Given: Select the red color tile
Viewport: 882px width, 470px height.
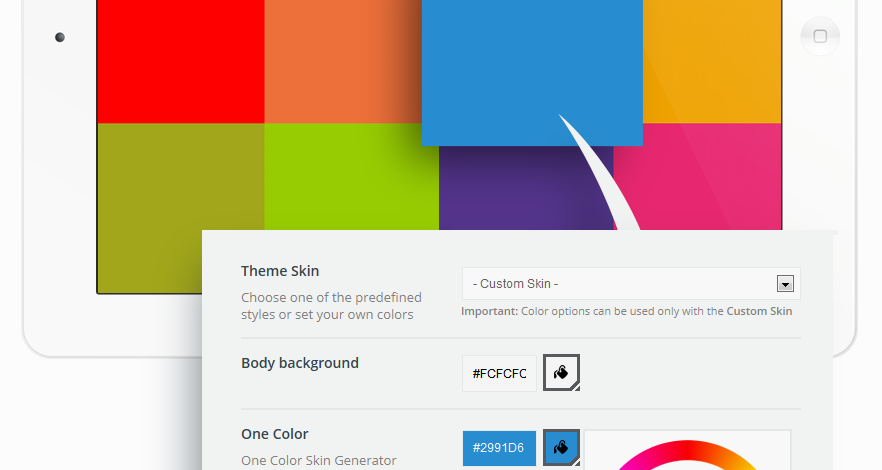Looking at the screenshot, I should 181,61.
